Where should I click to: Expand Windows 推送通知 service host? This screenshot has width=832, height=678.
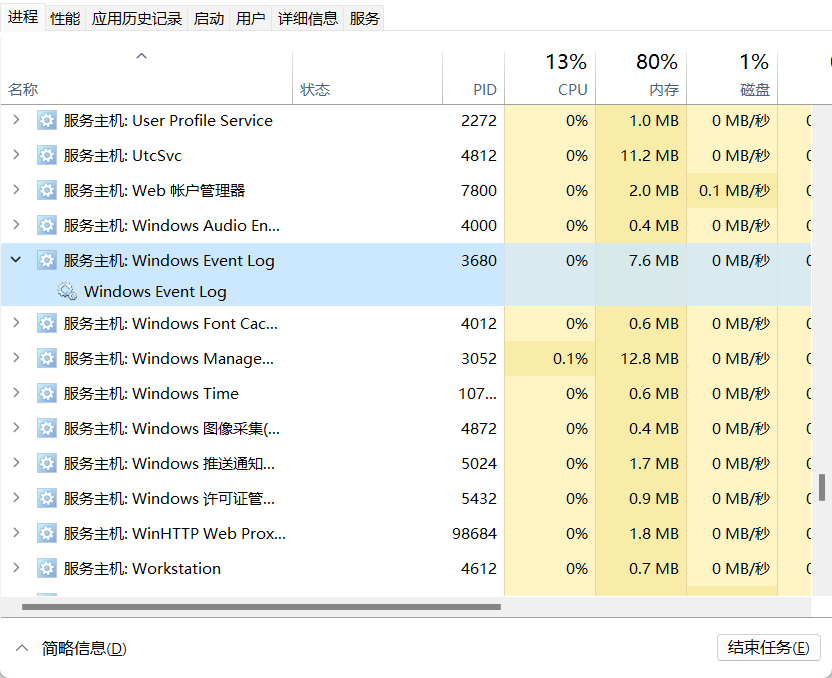pyautogui.click(x=16, y=463)
